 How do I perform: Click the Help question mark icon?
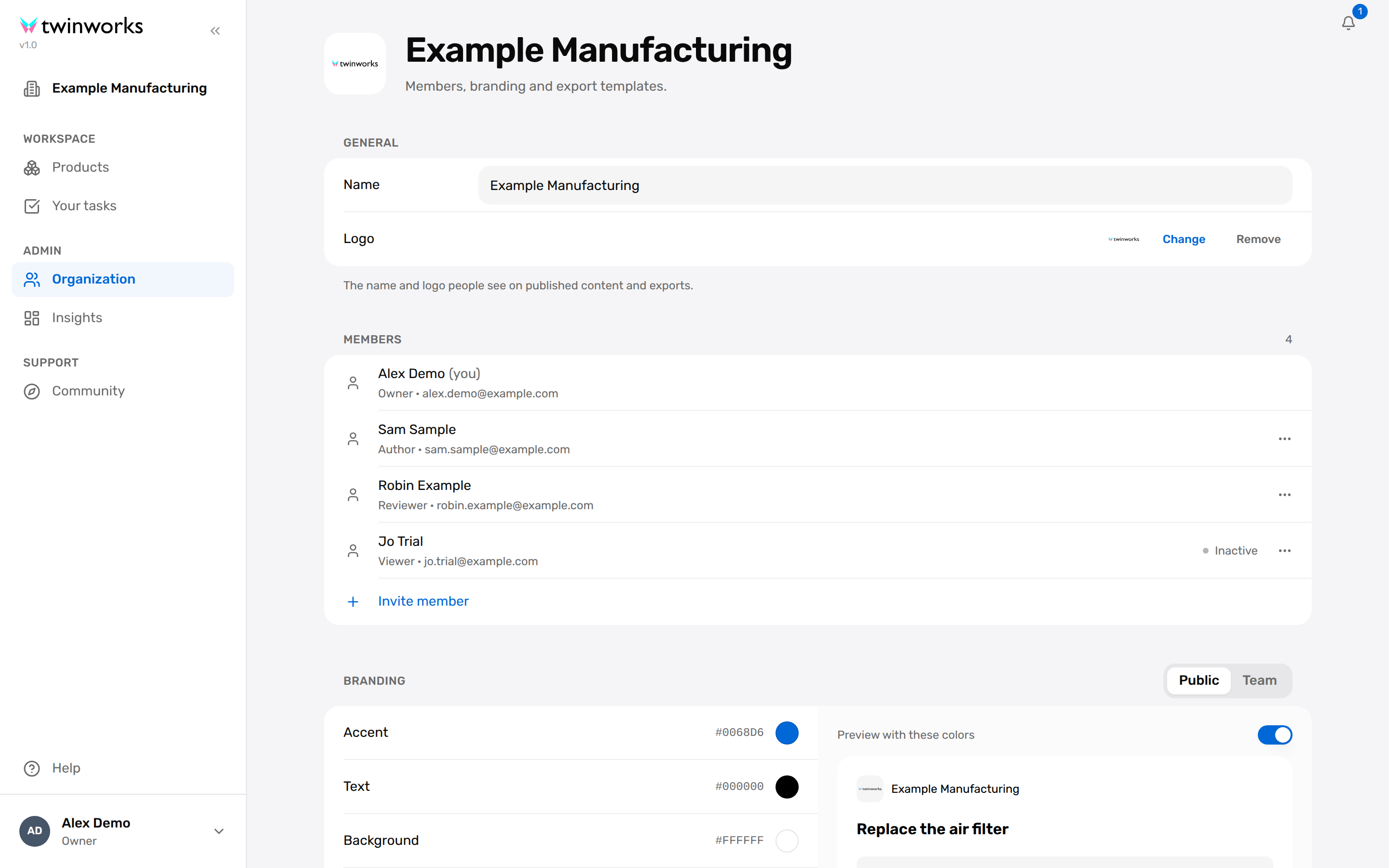32,768
